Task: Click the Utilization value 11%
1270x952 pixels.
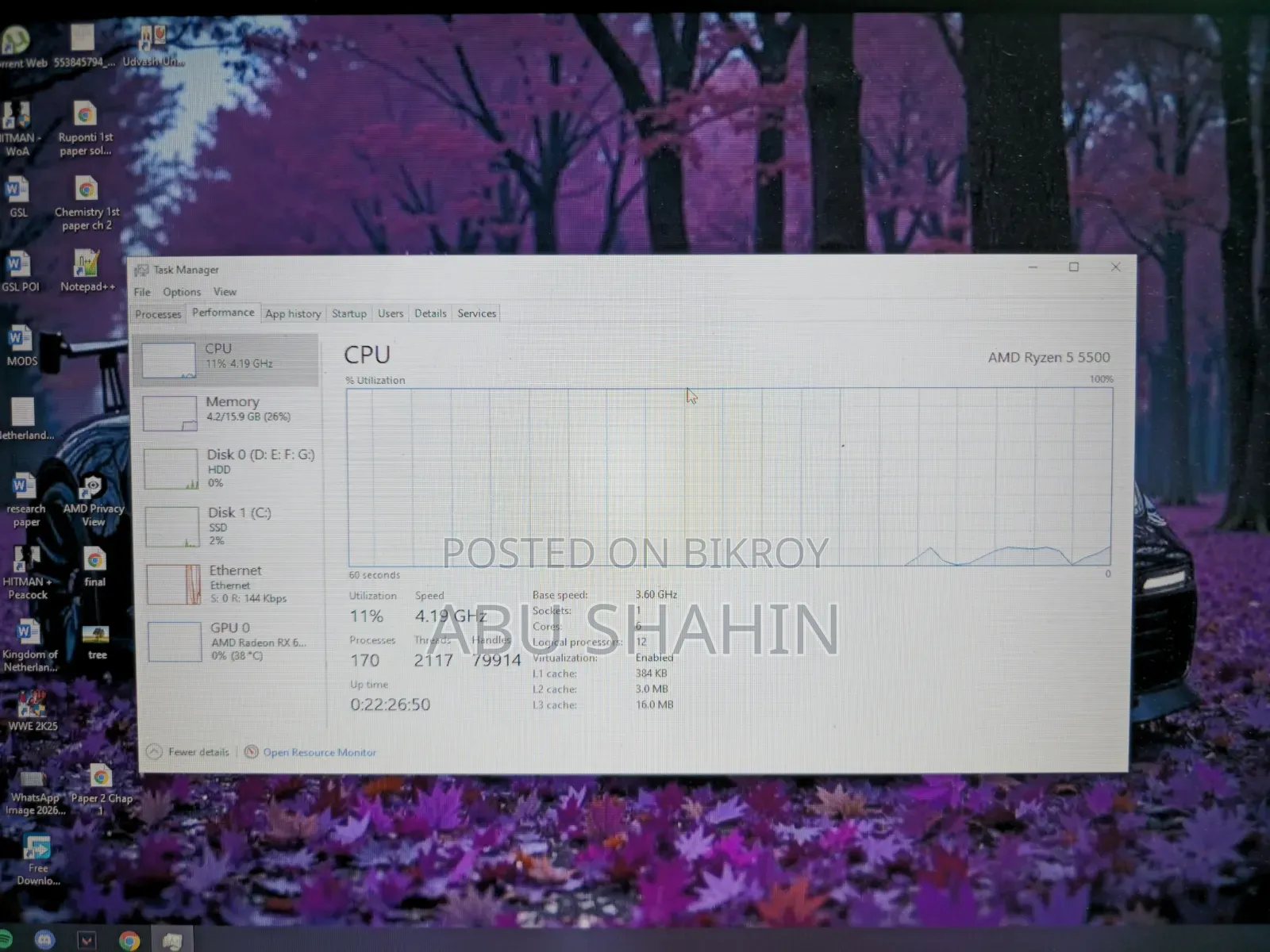Action: point(367,616)
